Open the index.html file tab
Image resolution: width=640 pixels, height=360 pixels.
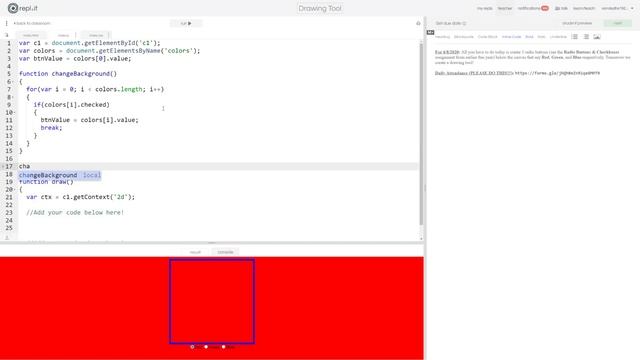31,35
